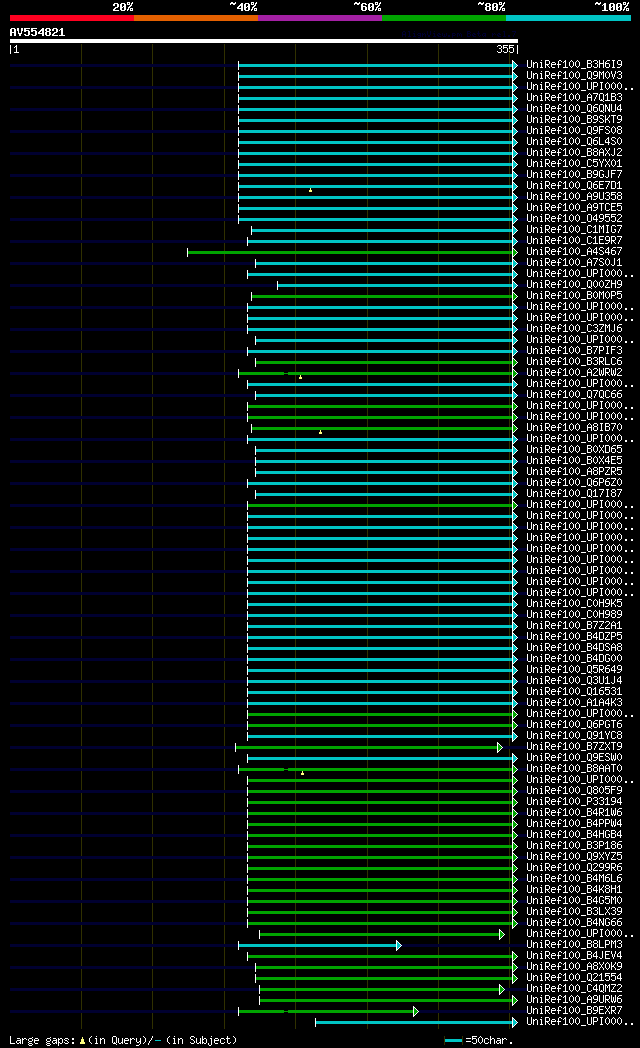The height and width of the screenshot is (1048, 640).
Task: Select the UniRef100_B3RLC6 label
Action: (574, 362)
